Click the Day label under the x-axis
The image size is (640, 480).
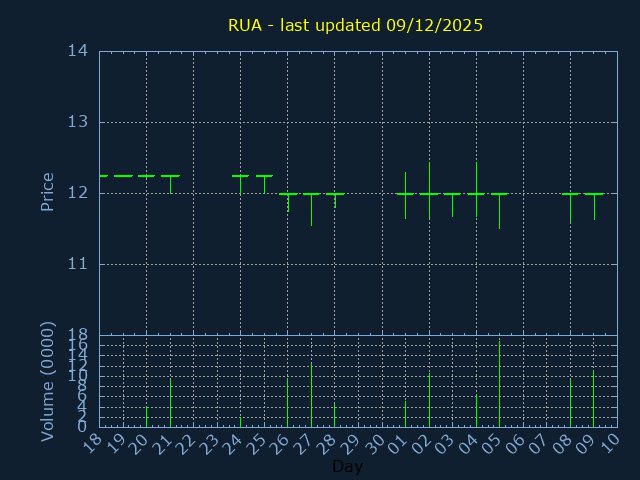click(347, 466)
